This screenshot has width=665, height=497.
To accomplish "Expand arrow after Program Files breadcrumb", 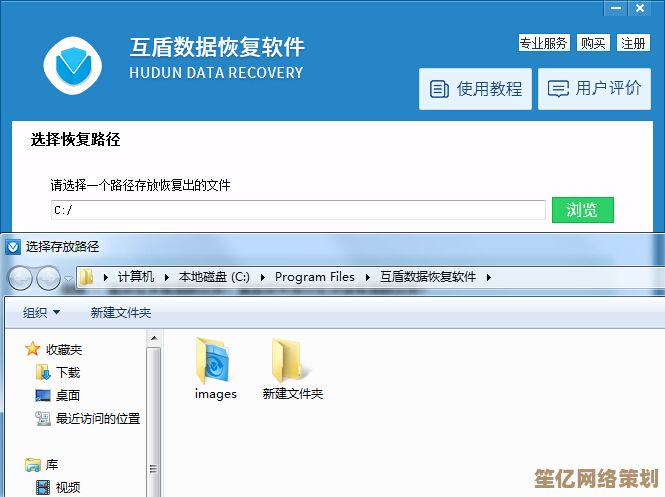I will (x=368, y=277).
